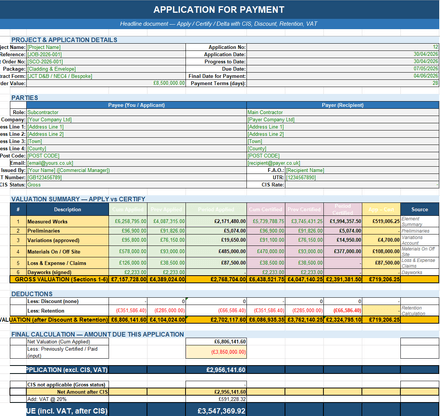Click the payer [Address Line 2] cell
The width and height of the screenshot is (440, 416).
343,134
